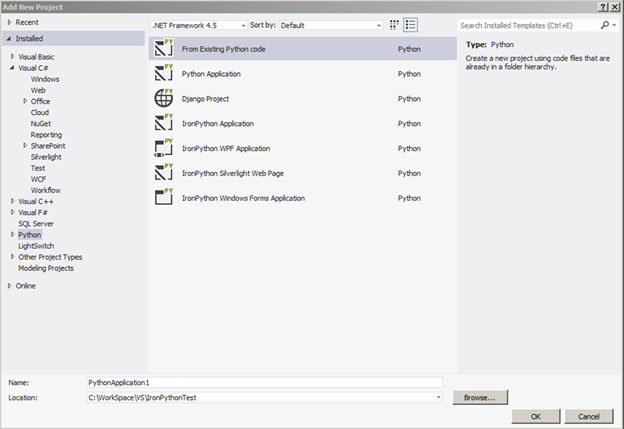Screen dimensions: 624x429
Task: Select the Reporting category
Action: [46, 135]
